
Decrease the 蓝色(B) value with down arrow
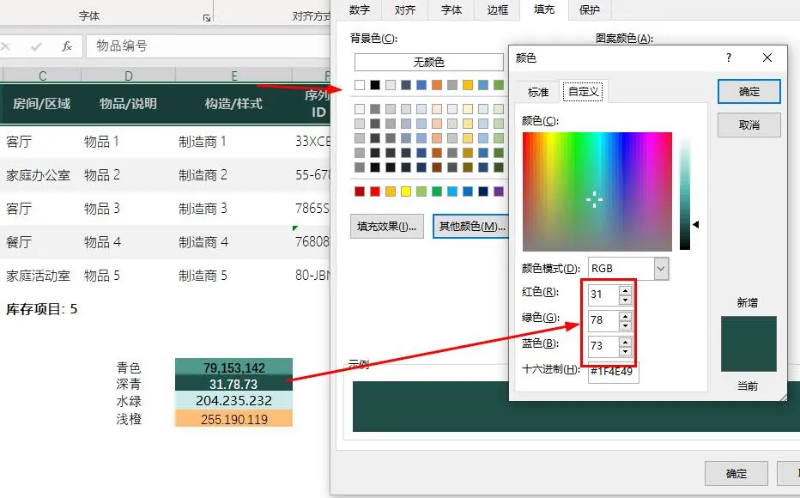[625, 349]
